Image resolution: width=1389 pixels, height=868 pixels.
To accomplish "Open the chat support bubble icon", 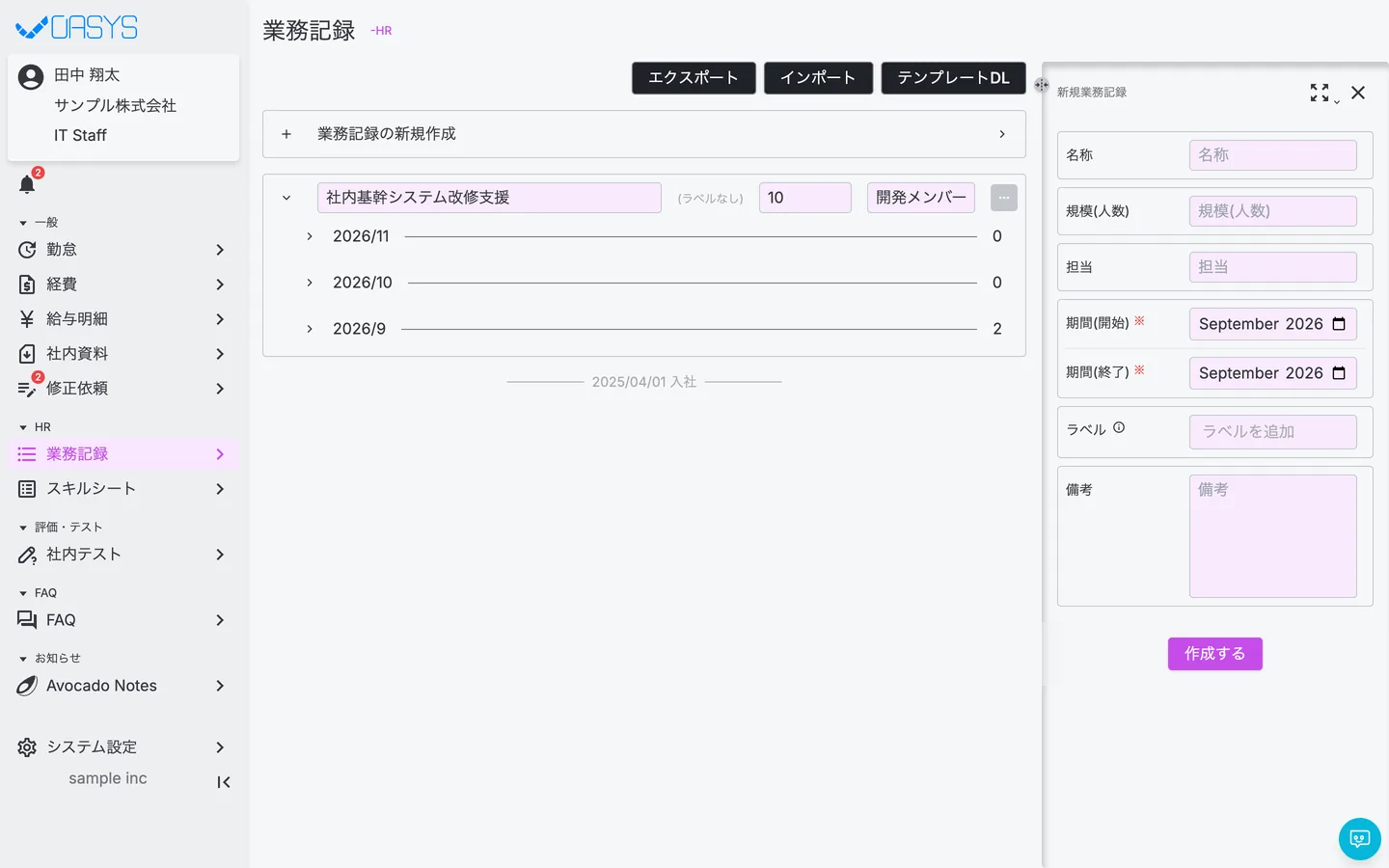I will click(x=1360, y=839).
